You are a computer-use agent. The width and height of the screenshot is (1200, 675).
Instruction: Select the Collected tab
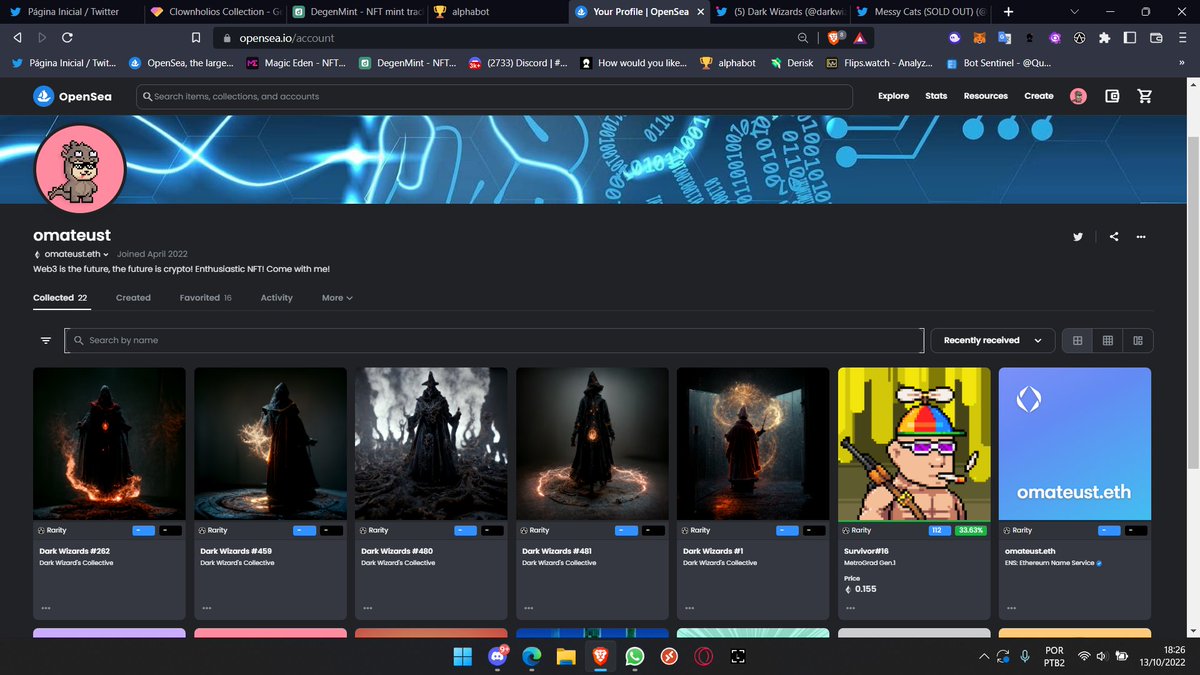60,298
